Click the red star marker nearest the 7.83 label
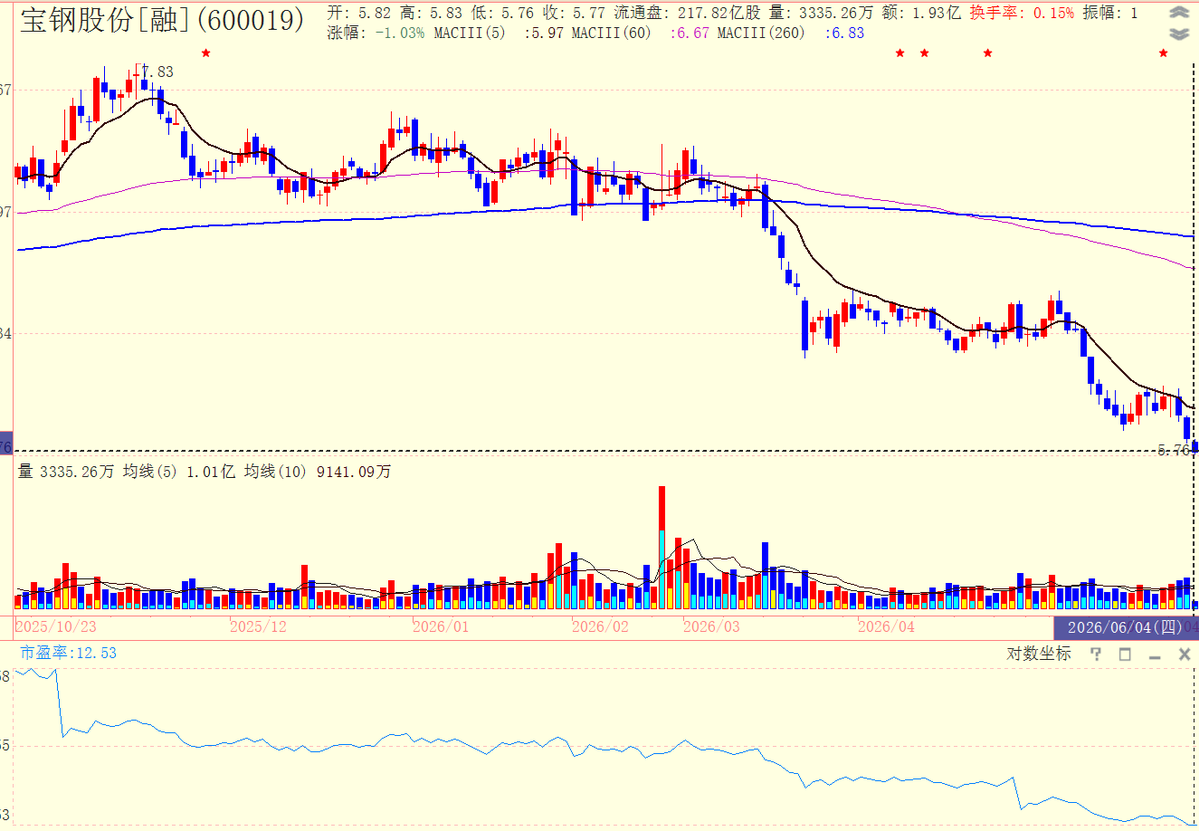The image size is (1199, 831). pos(205,53)
